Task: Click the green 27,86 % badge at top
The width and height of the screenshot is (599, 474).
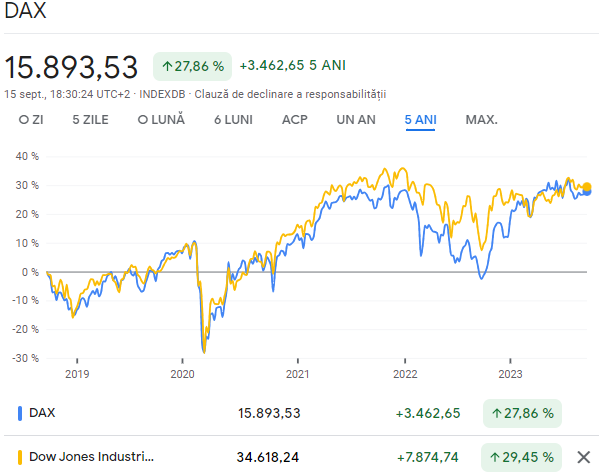Action: click(193, 66)
